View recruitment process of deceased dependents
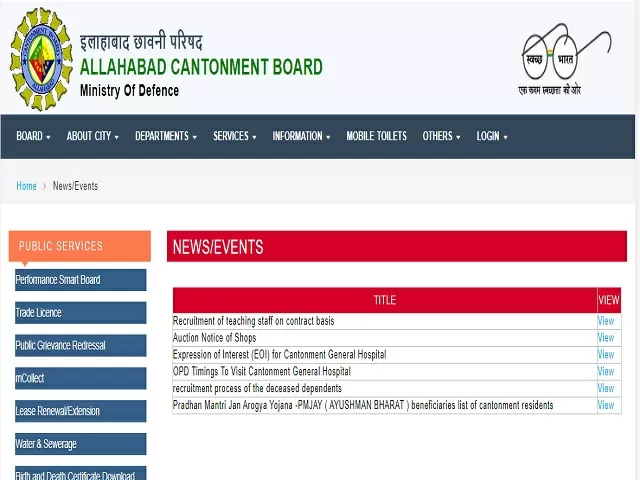This screenshot has width=640, height=480. [x=606, y=388]
